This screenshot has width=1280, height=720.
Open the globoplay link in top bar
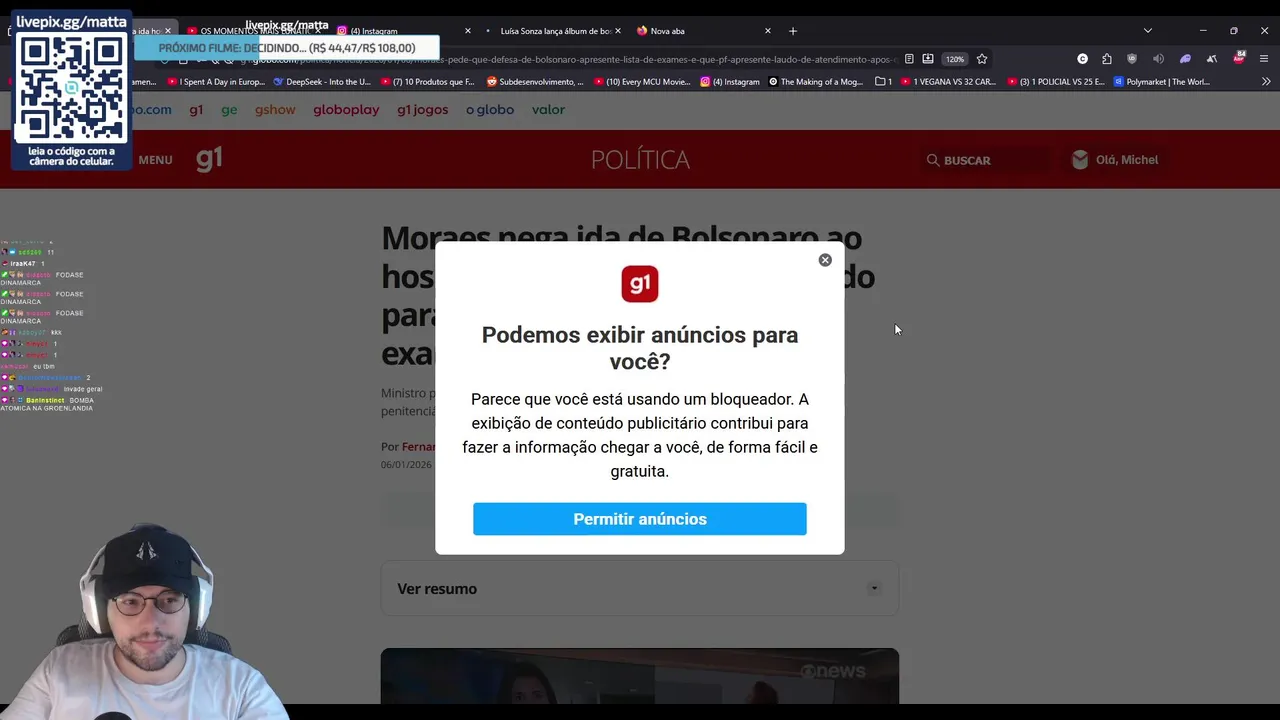click(346, 110)
